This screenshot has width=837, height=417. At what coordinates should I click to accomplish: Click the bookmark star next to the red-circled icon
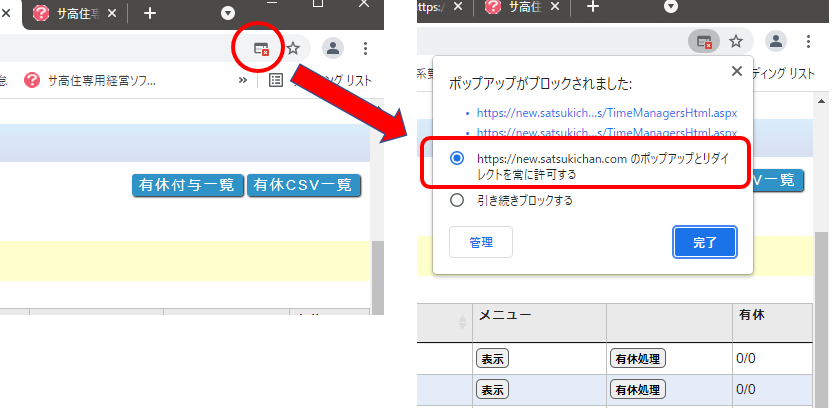pyautogui.click(x=294, y=48)
